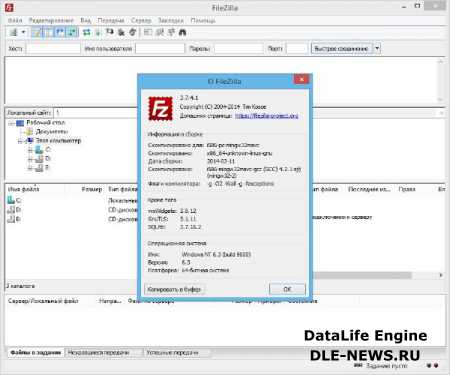Toggle the transfer queue display
450x375 pixels.
pos(72,32)
